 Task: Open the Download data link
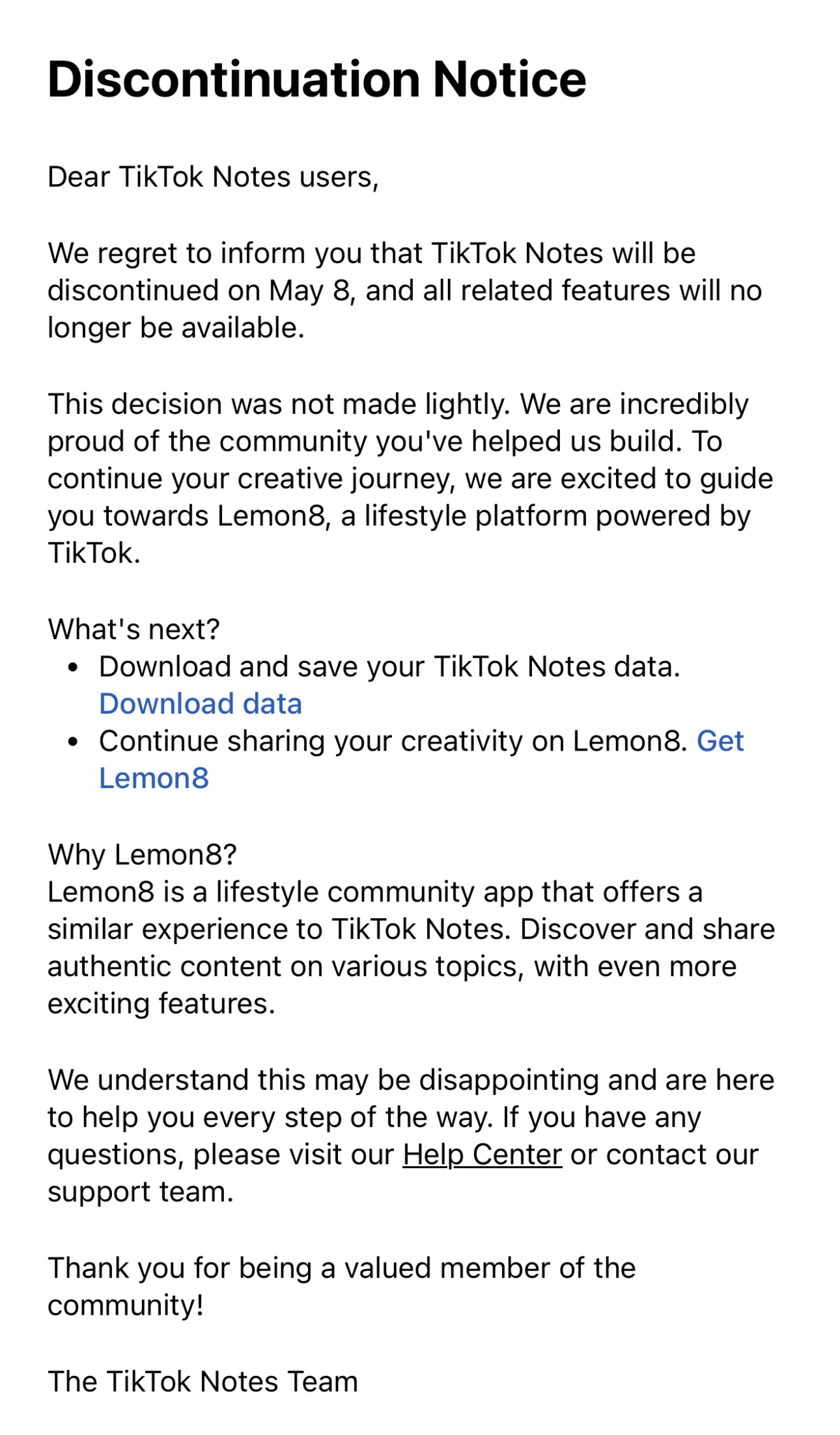[200, 703]
